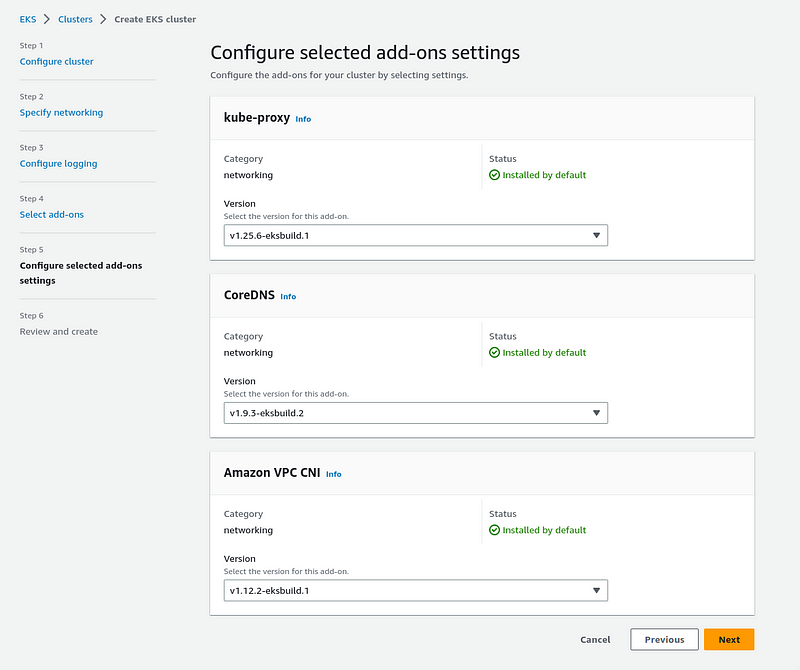Open the Clusters breadcrumb link

point(75,19)
